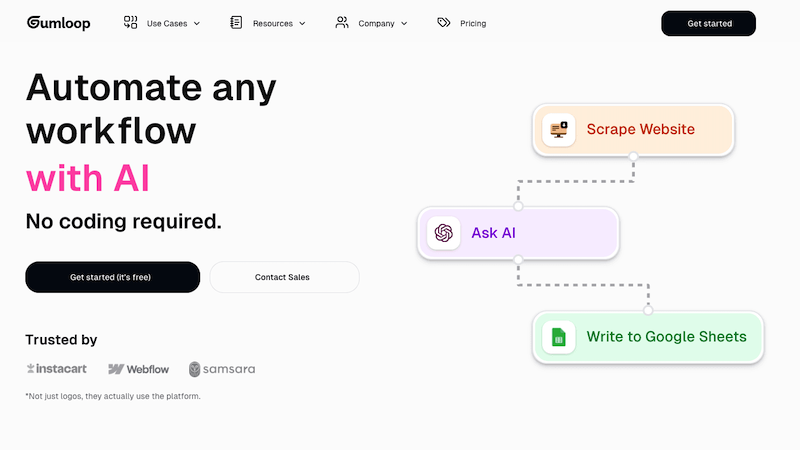800x450 pixels.
Task: Click the Company people icon
Action: [342, 22]
